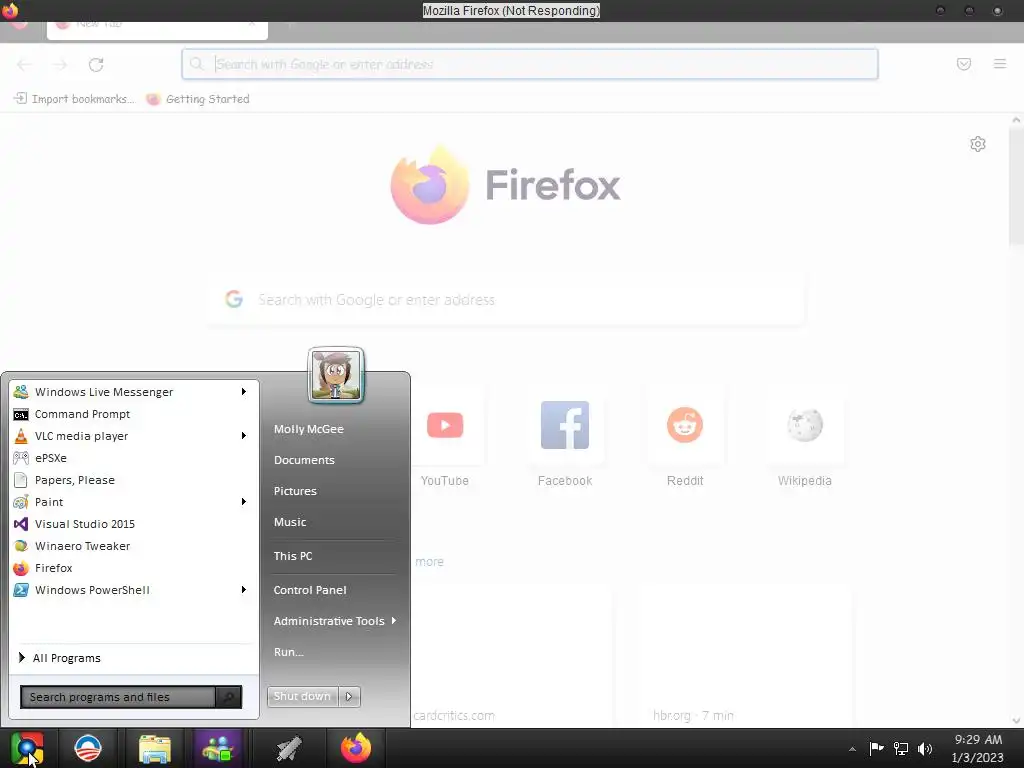The image size is (1024, 768).
Task: Open the Obama logo taskbar app
Action: coord(88,748)
